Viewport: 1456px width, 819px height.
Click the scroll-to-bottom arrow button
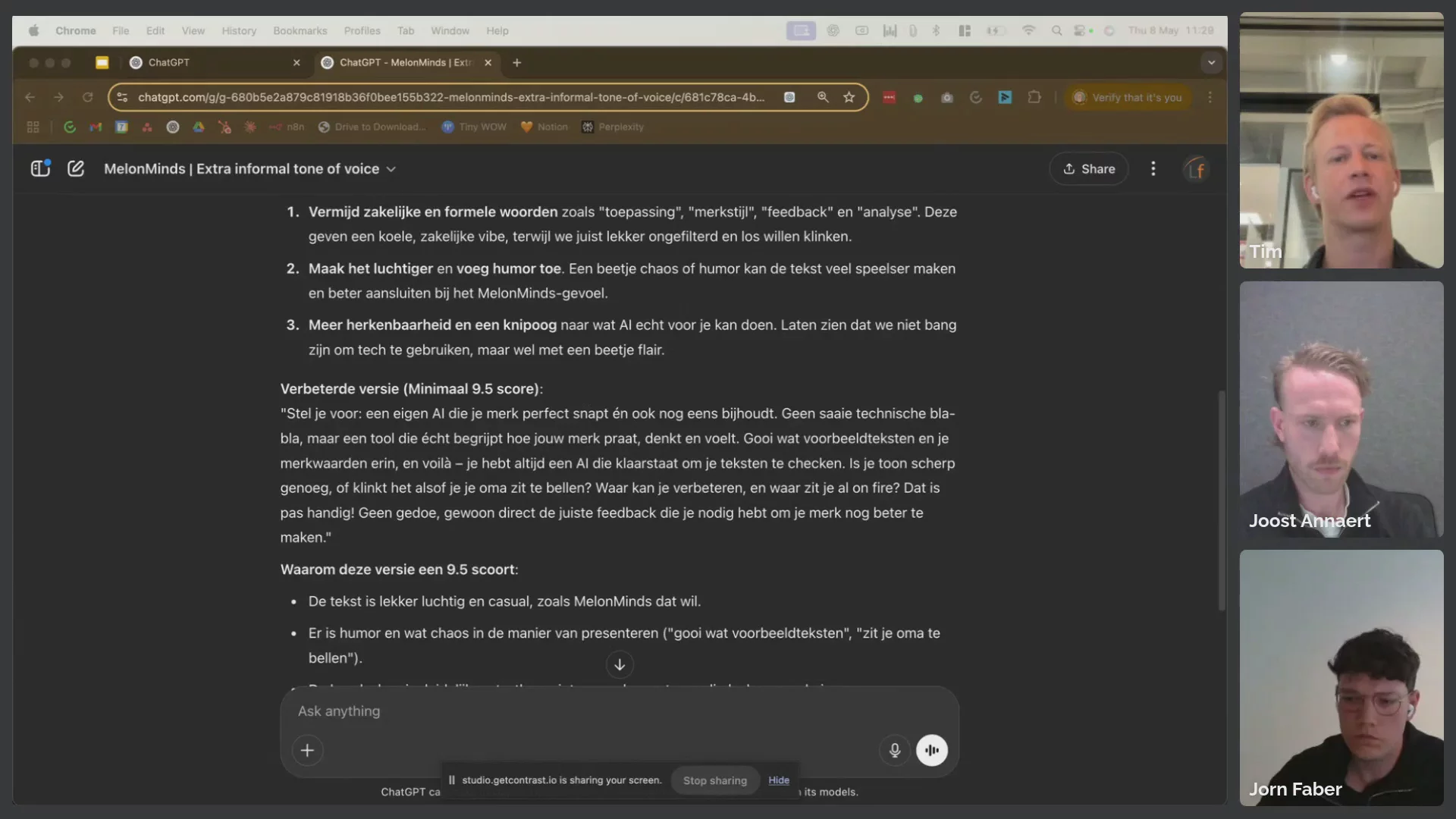coord(620,664)
